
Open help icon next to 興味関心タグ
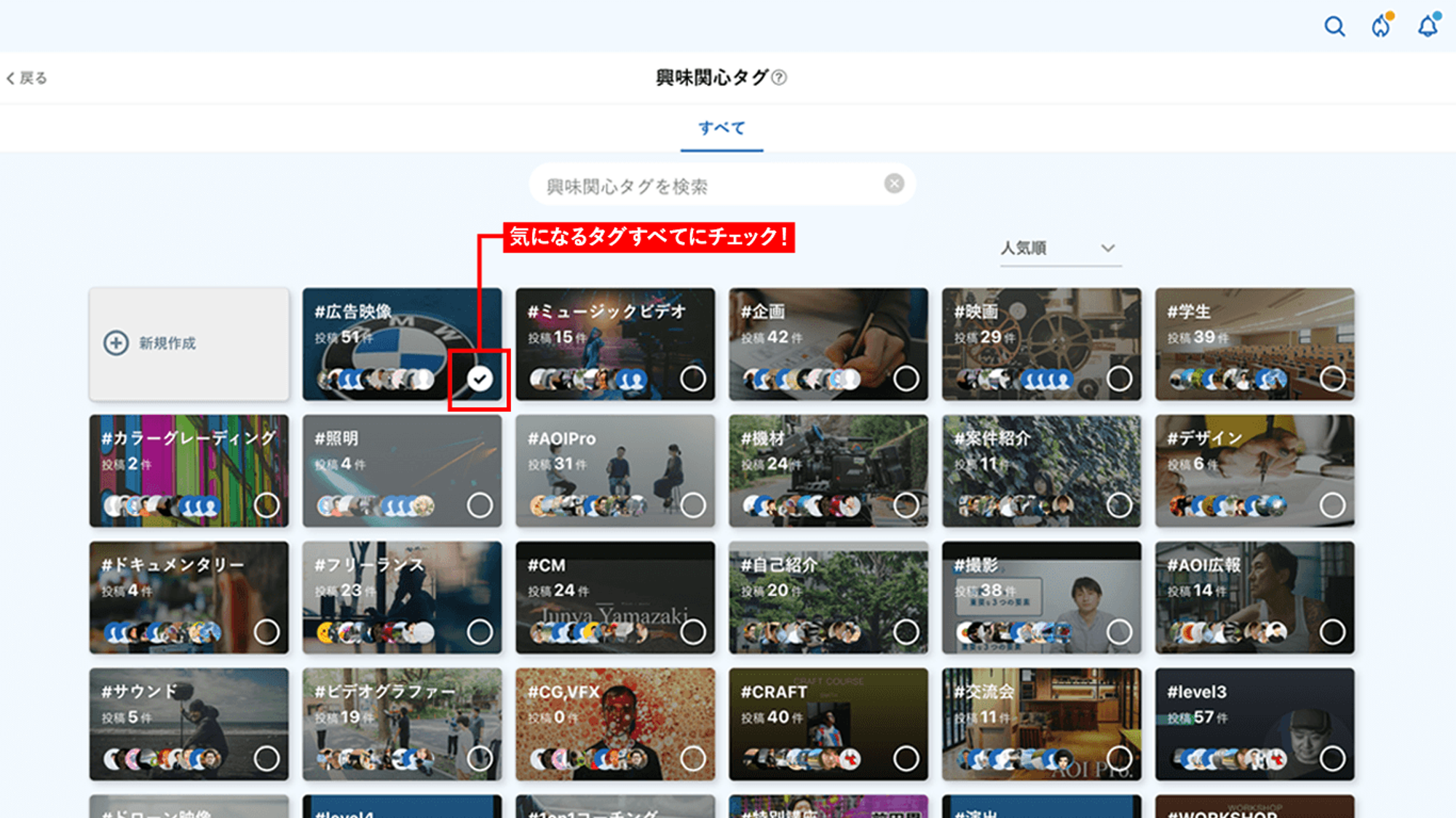tap(779, 77)
